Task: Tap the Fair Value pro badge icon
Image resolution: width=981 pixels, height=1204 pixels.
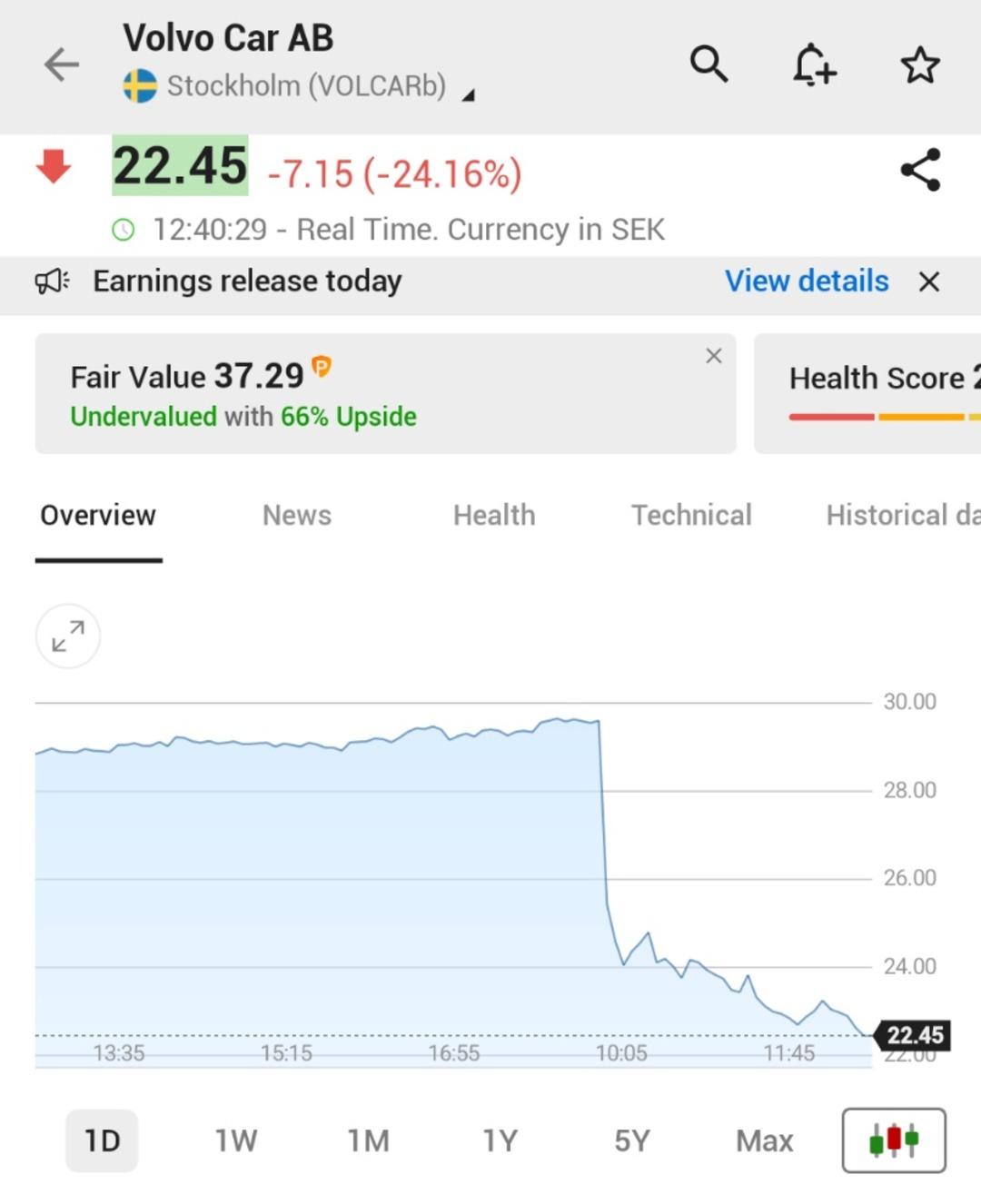Action: coord(322,367)
